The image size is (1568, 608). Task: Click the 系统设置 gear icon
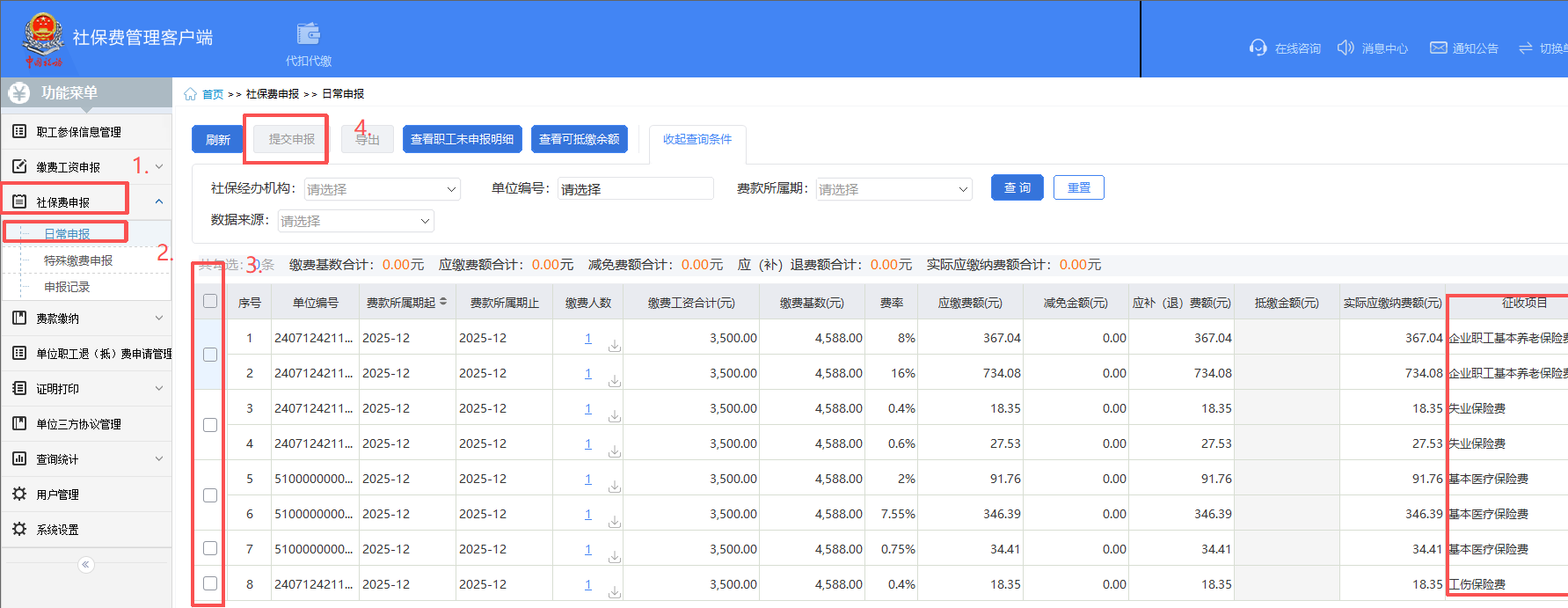(x=19, y=529)
